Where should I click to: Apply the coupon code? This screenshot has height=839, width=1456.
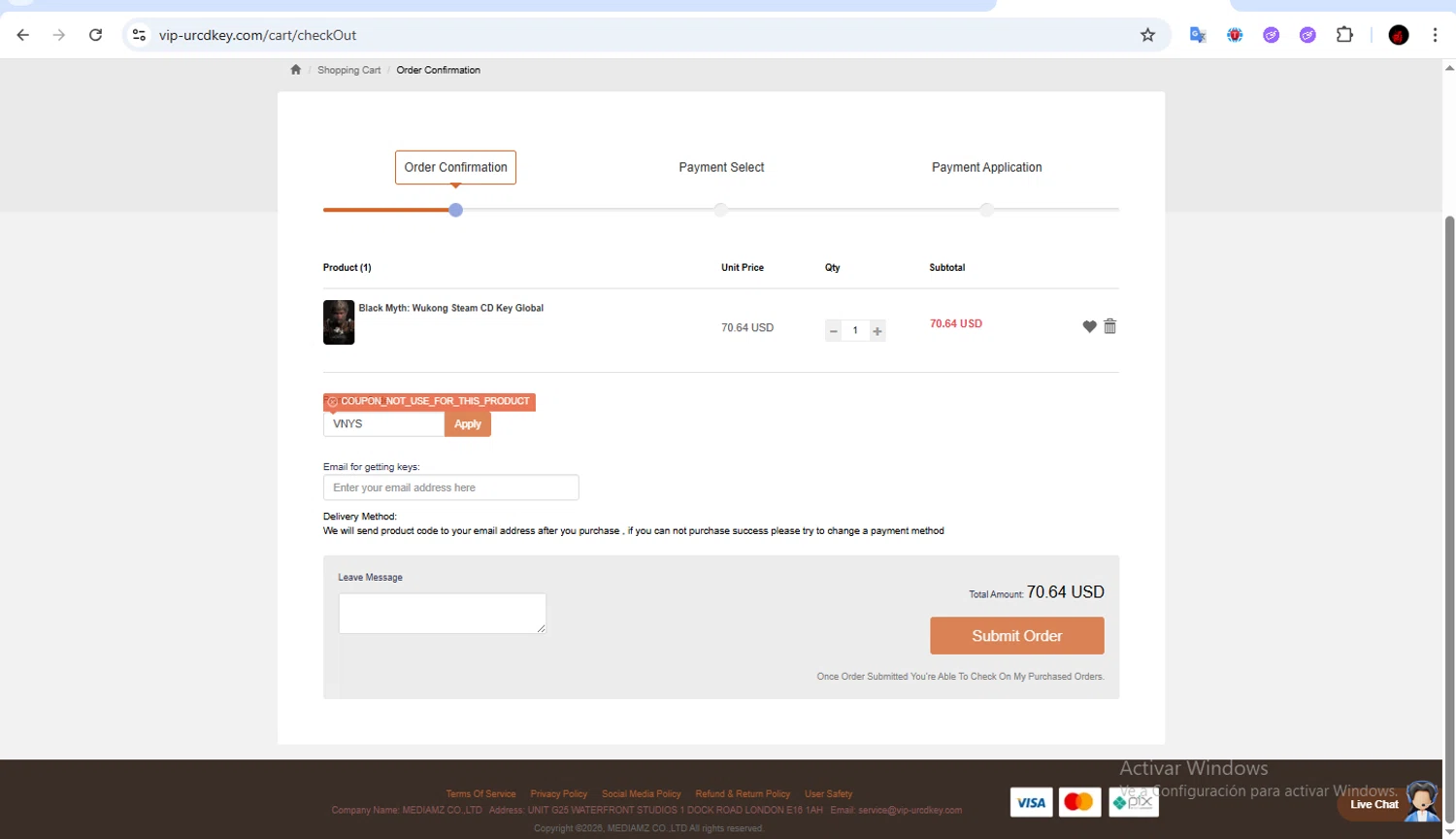pyautogui.click(x=468, y=424)
